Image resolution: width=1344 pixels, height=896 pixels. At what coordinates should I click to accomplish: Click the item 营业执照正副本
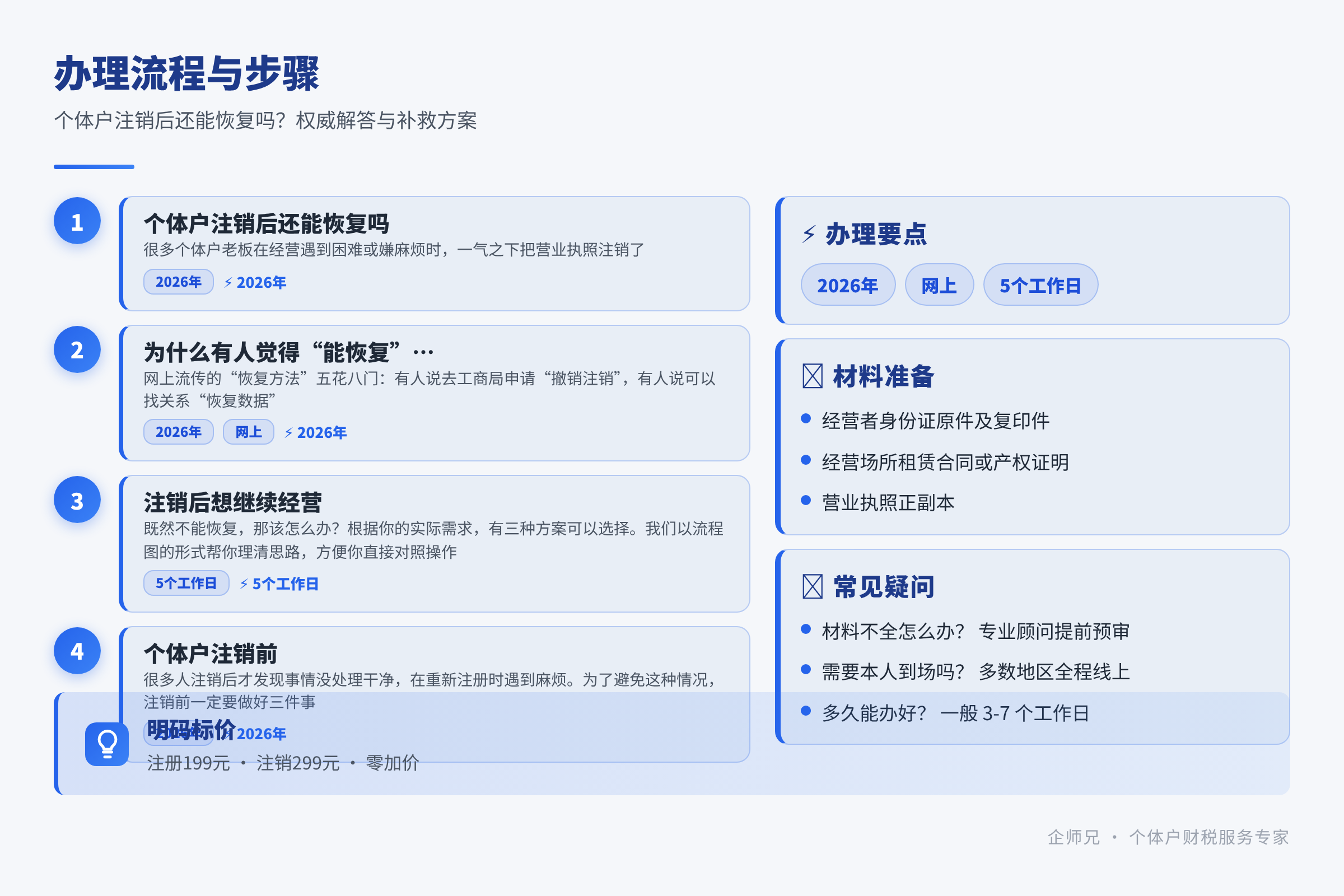[x=888, y=502]
